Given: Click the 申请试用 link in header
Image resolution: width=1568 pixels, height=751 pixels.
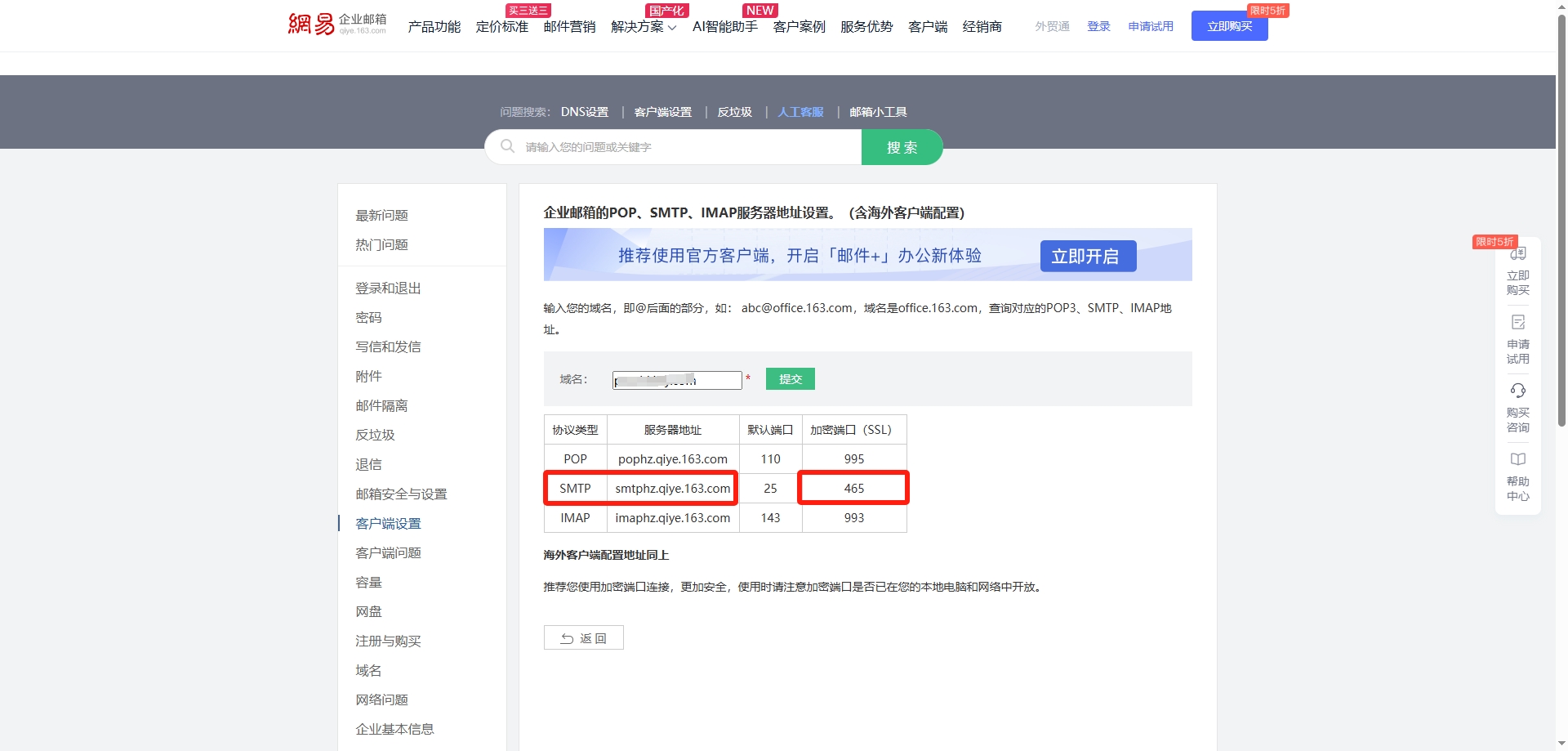Looking at the screenshot, I should (1151, 26).
